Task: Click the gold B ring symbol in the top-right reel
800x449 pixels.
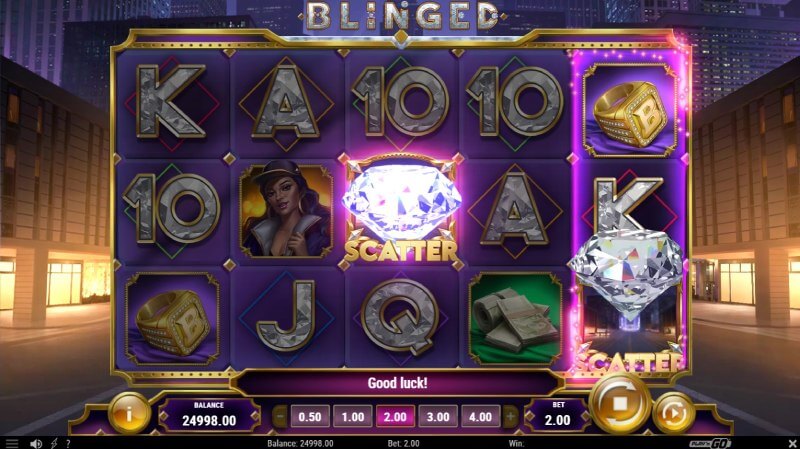Action: pyautogui.click(x=630, y=110)
